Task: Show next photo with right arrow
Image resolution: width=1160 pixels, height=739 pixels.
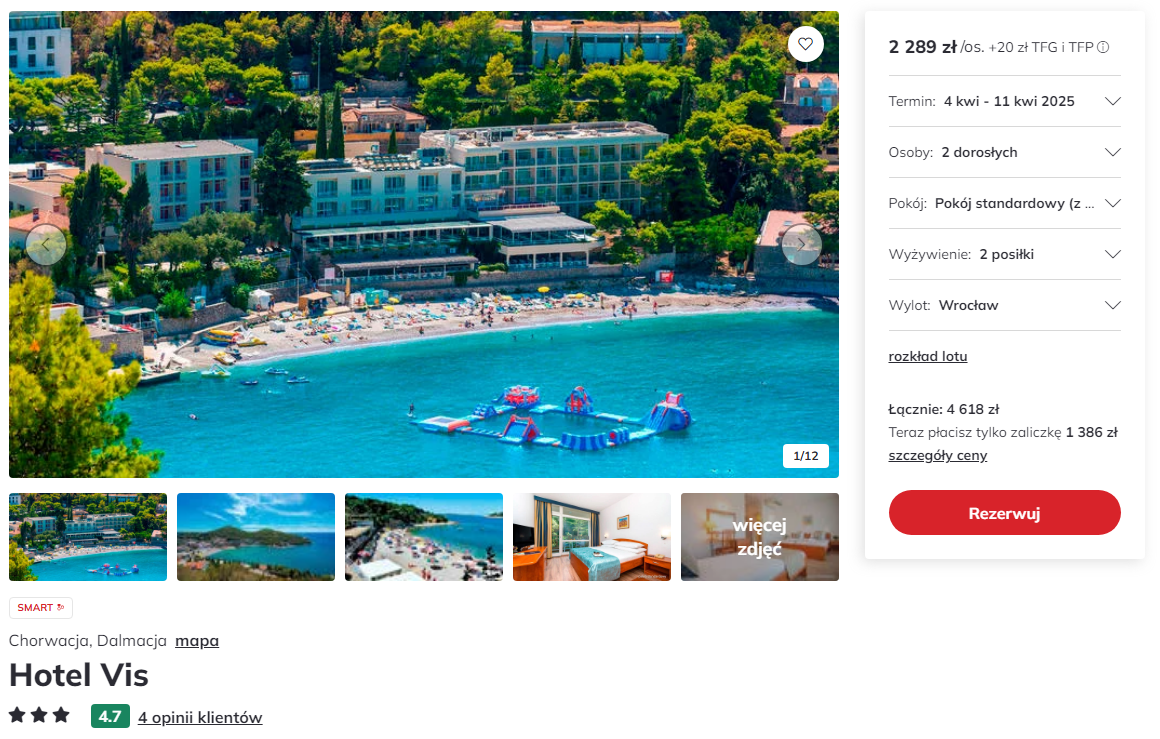Action: click(x=801, y=244)
